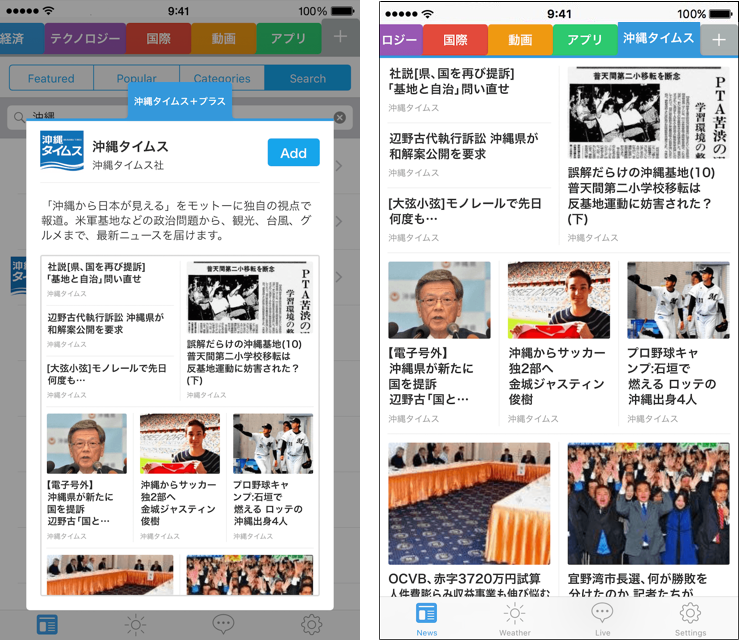Viewport: 740px width, 640px height.
Task: Tap 沖縄からサッカー caption in popup preview
Action: [178, 503]
